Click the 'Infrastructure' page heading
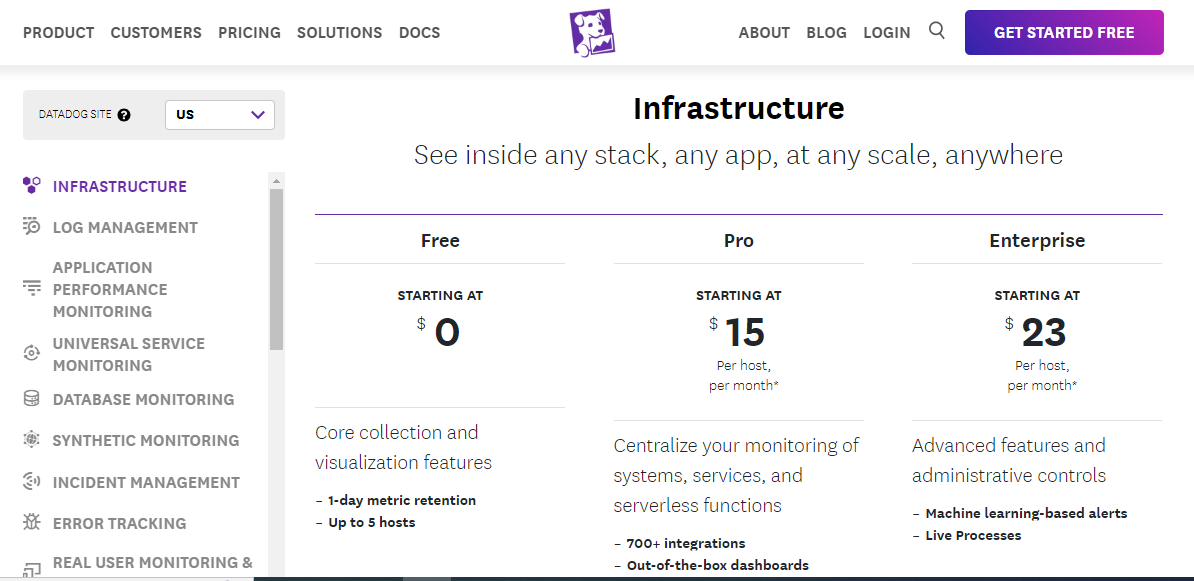The width and height of the screenshot is (1194, 581). 739,109
